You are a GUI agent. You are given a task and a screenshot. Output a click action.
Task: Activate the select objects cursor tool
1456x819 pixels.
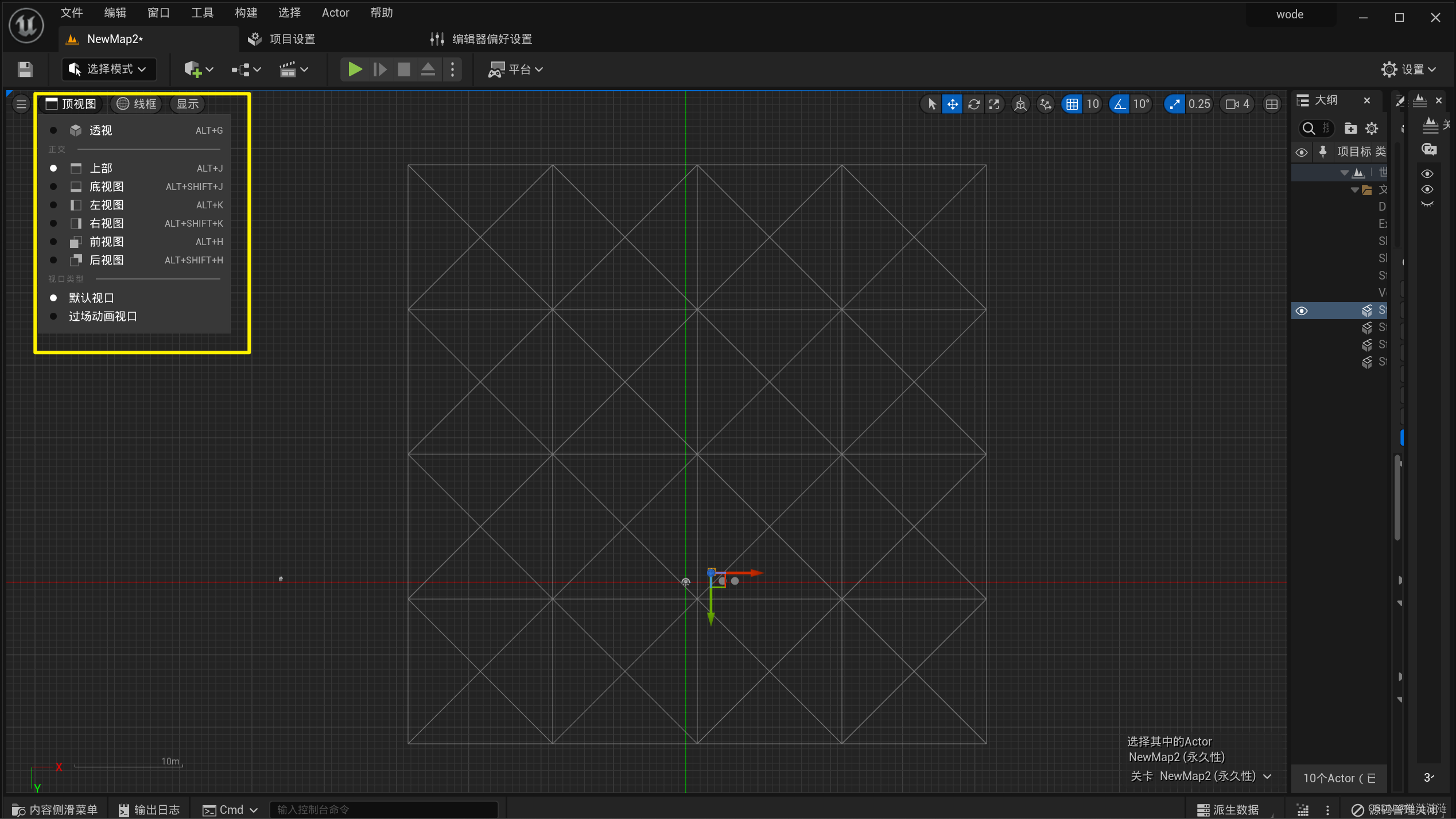point(931,104)
